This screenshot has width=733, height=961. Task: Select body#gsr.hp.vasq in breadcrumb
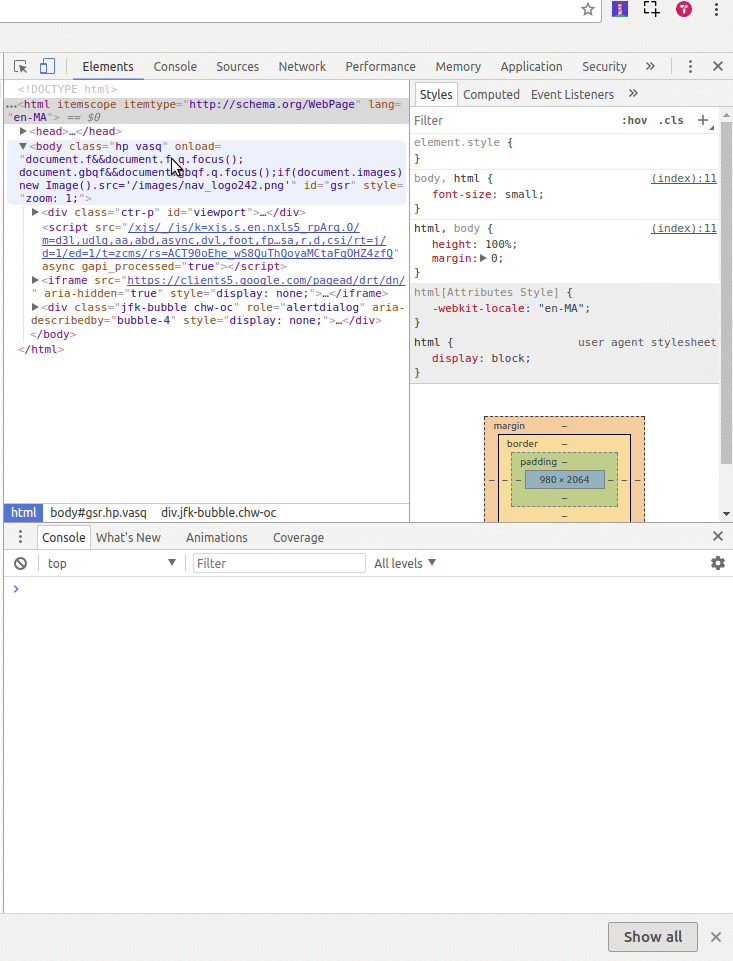pyautogui.click(x=98, y=513)
